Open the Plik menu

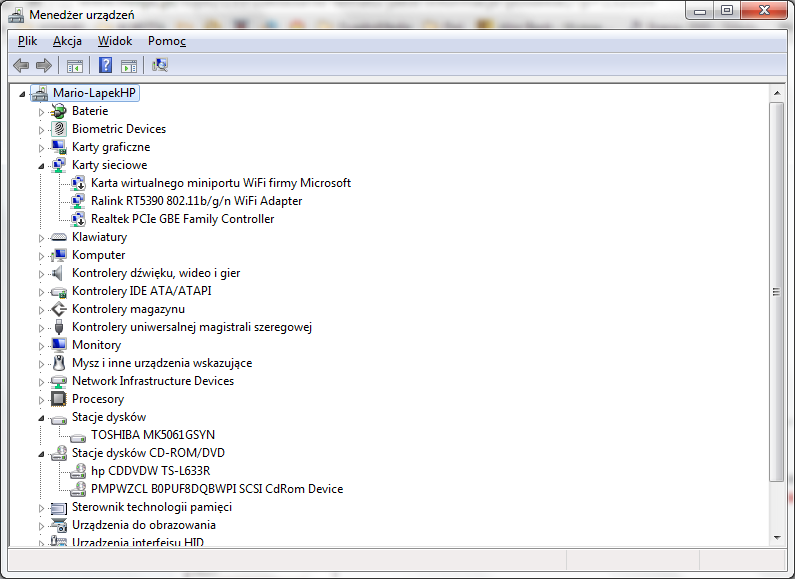point(27,41)
